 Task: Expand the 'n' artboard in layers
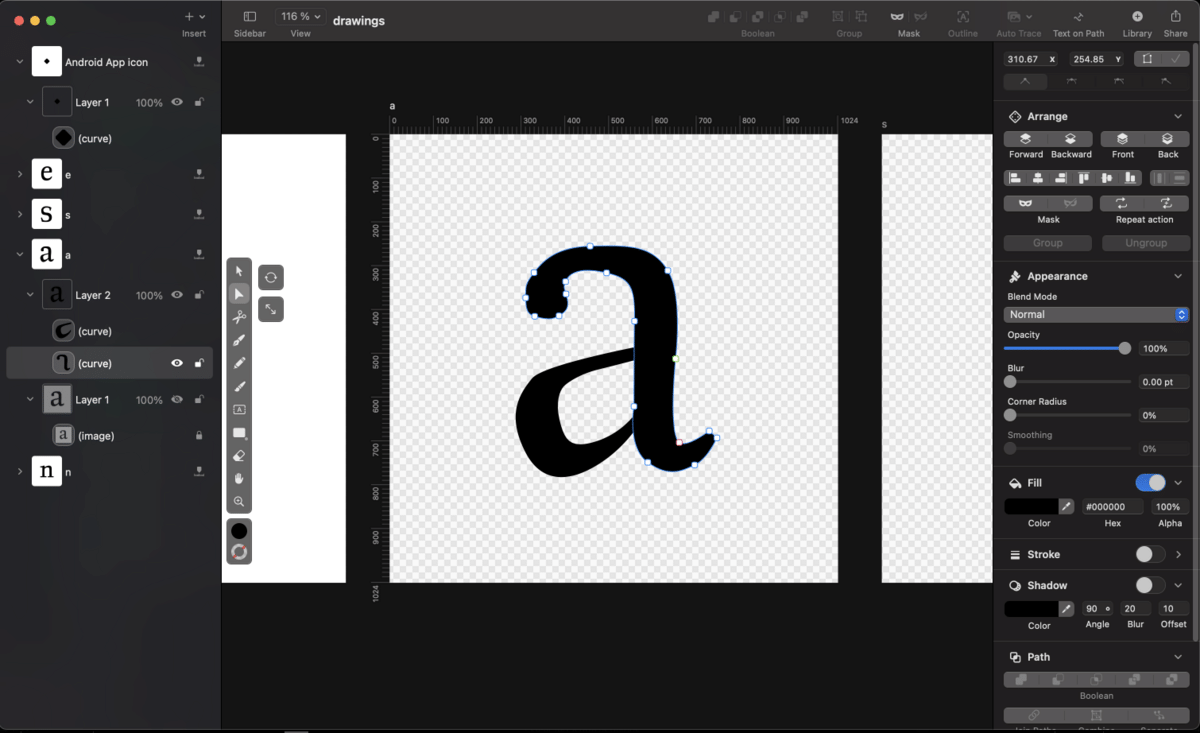(19, 471)
